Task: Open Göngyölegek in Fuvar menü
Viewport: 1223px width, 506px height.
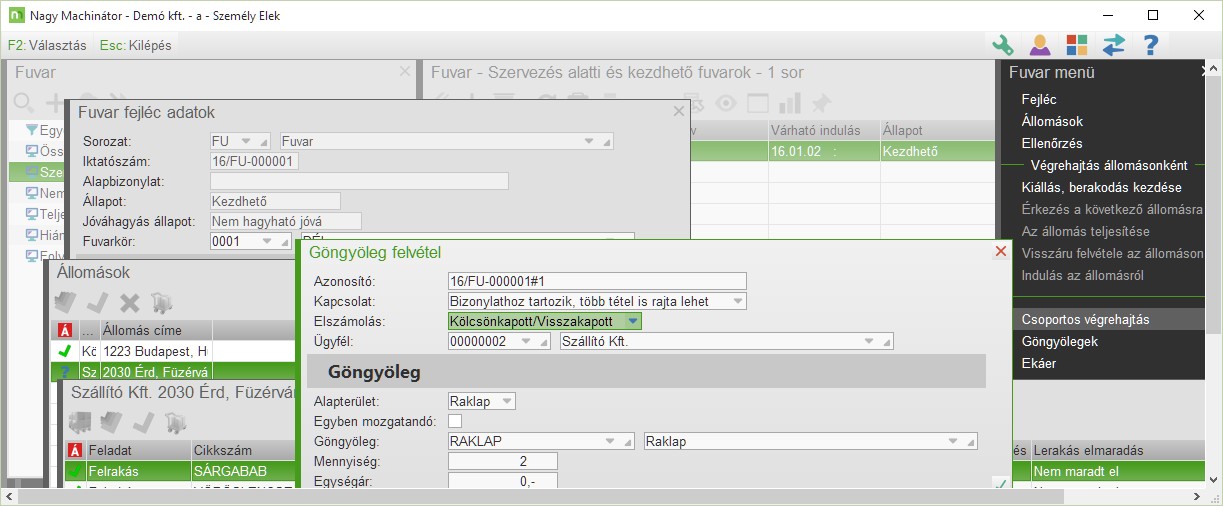Action: 1059,341
